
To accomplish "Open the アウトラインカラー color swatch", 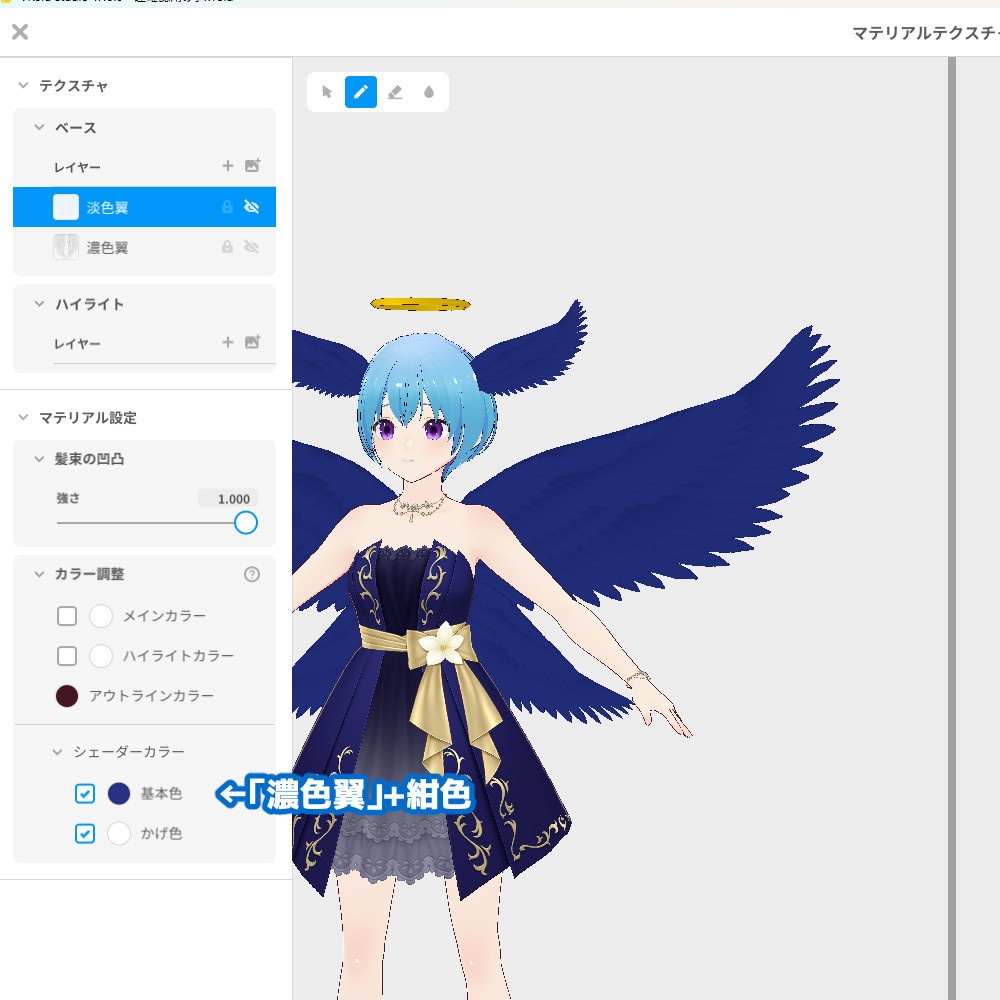I will coord(66,695).
